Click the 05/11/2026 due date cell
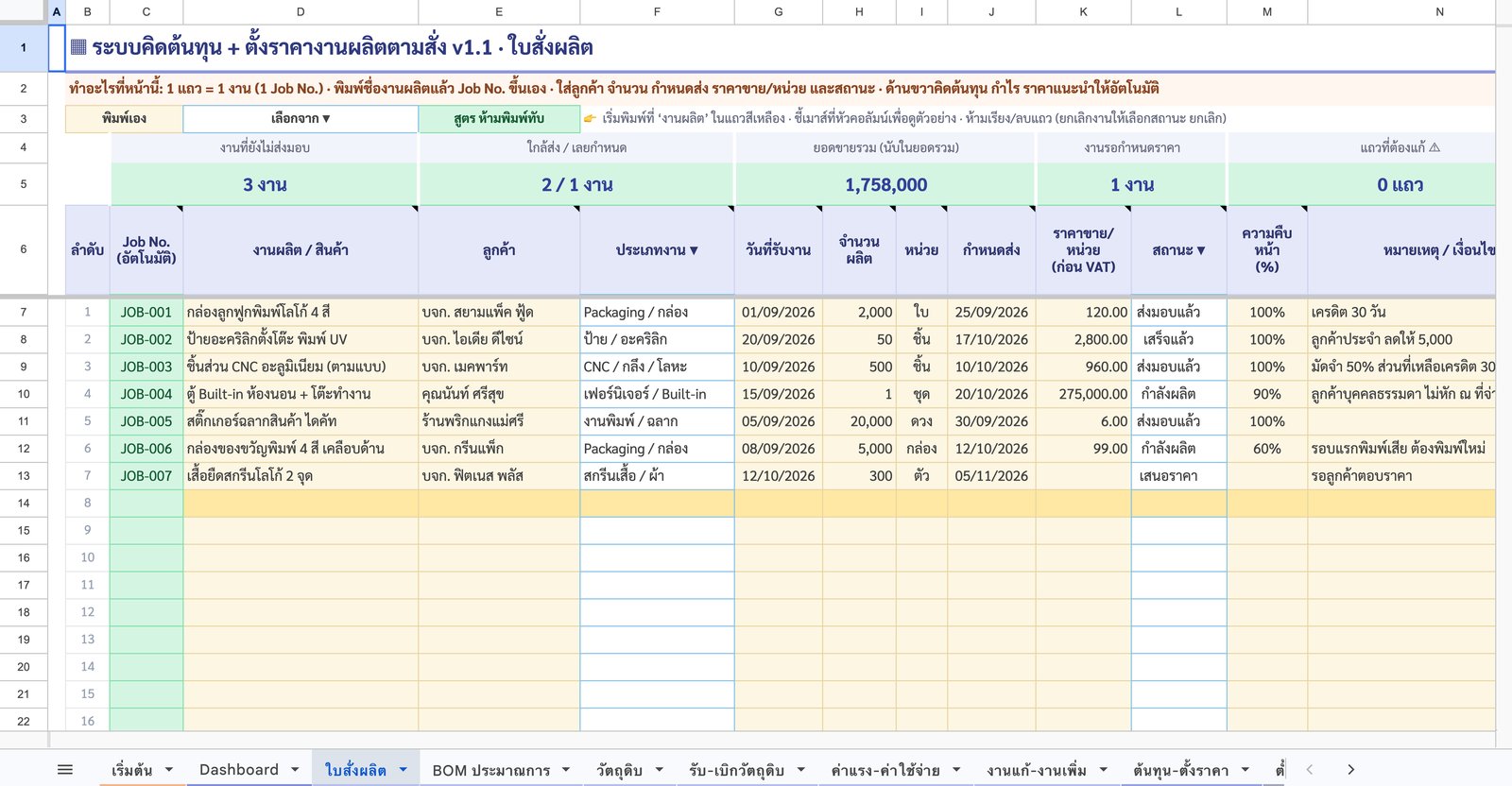The image size is (1512, 786). (991, 476)
